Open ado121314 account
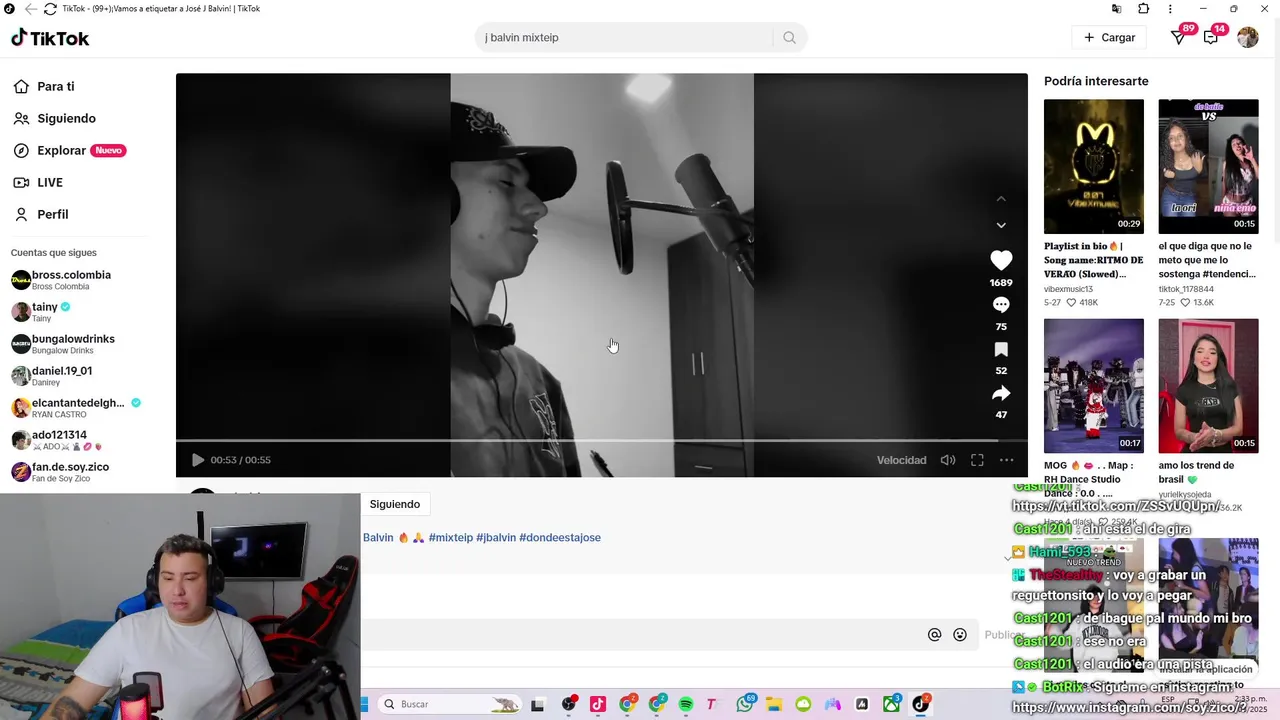The width and height of the screenshot is (1280, 720). 59,440
